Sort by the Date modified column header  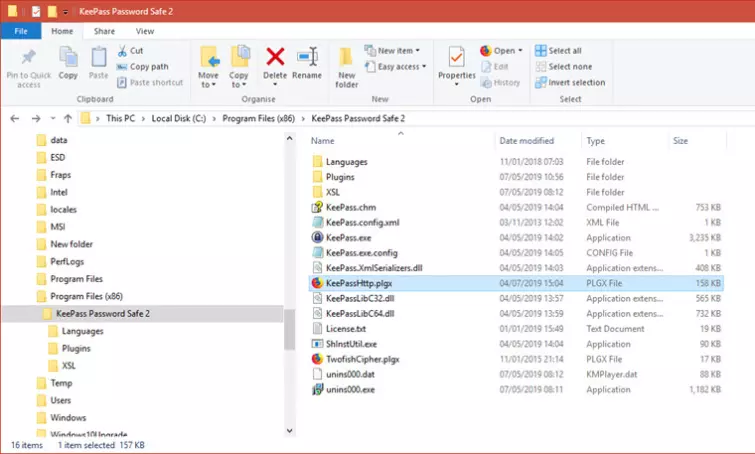tap(526, 141)
